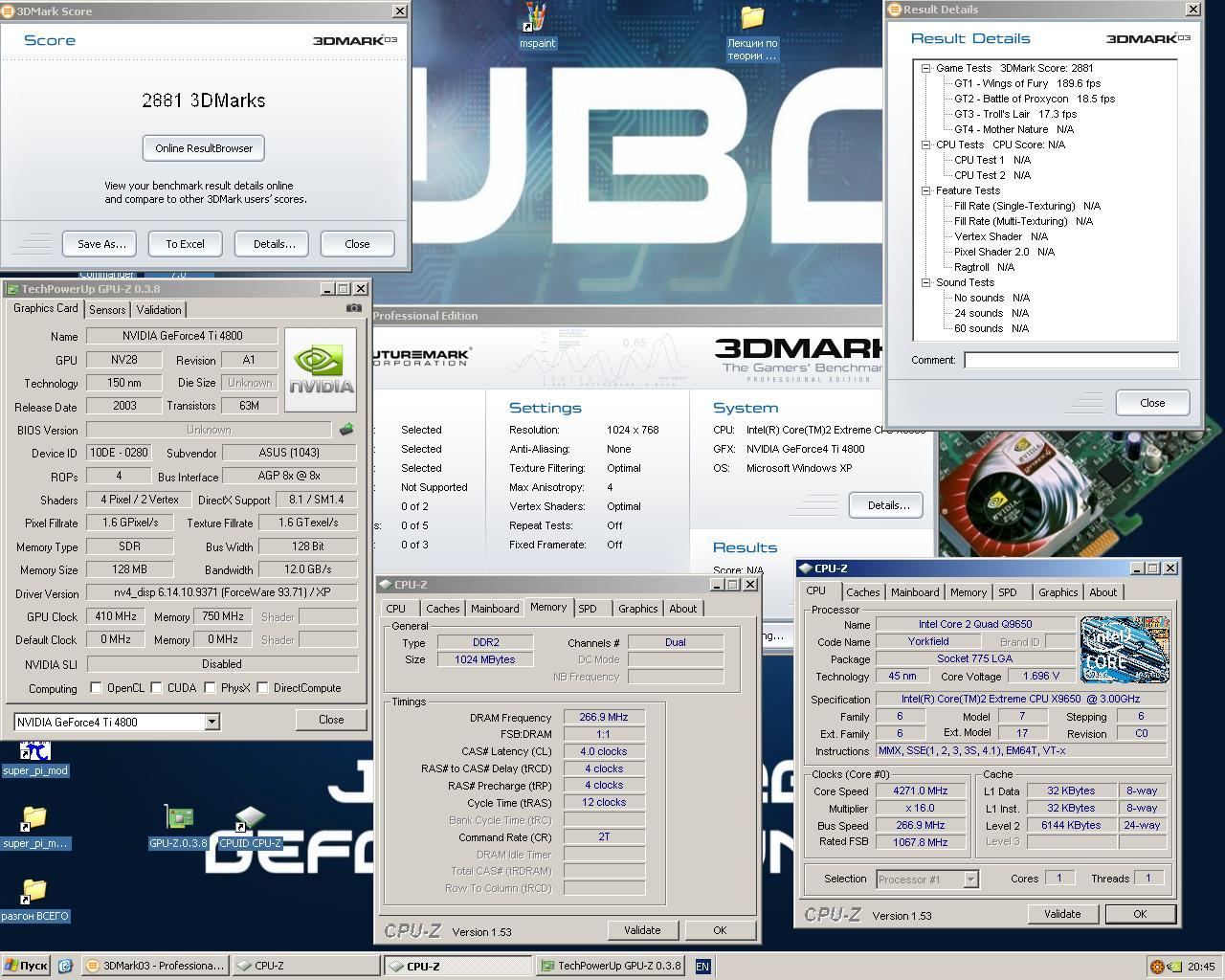1225x980 pixels.
Task: Click the GeForce4 Ti 4800 name field in GPU-Z
Action: [x=182, y=336]
